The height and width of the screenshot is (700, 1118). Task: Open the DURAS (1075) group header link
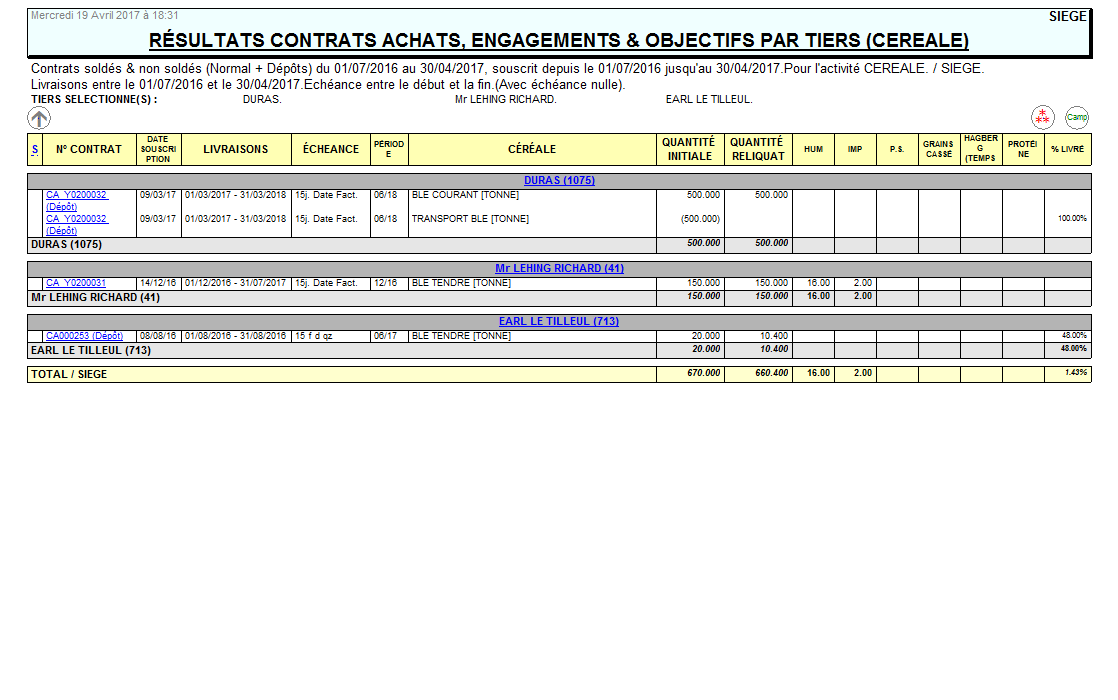[x=558, y=179]
